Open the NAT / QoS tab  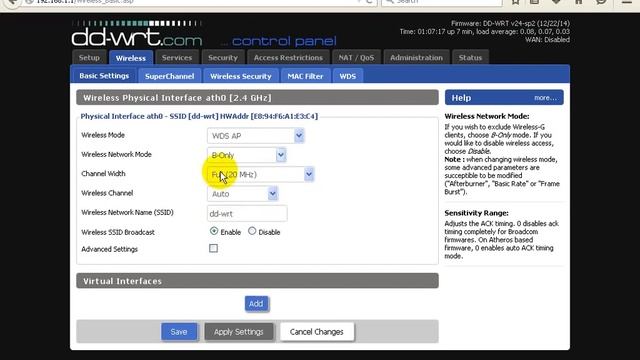pyautogui.click(x=356, y=58)
